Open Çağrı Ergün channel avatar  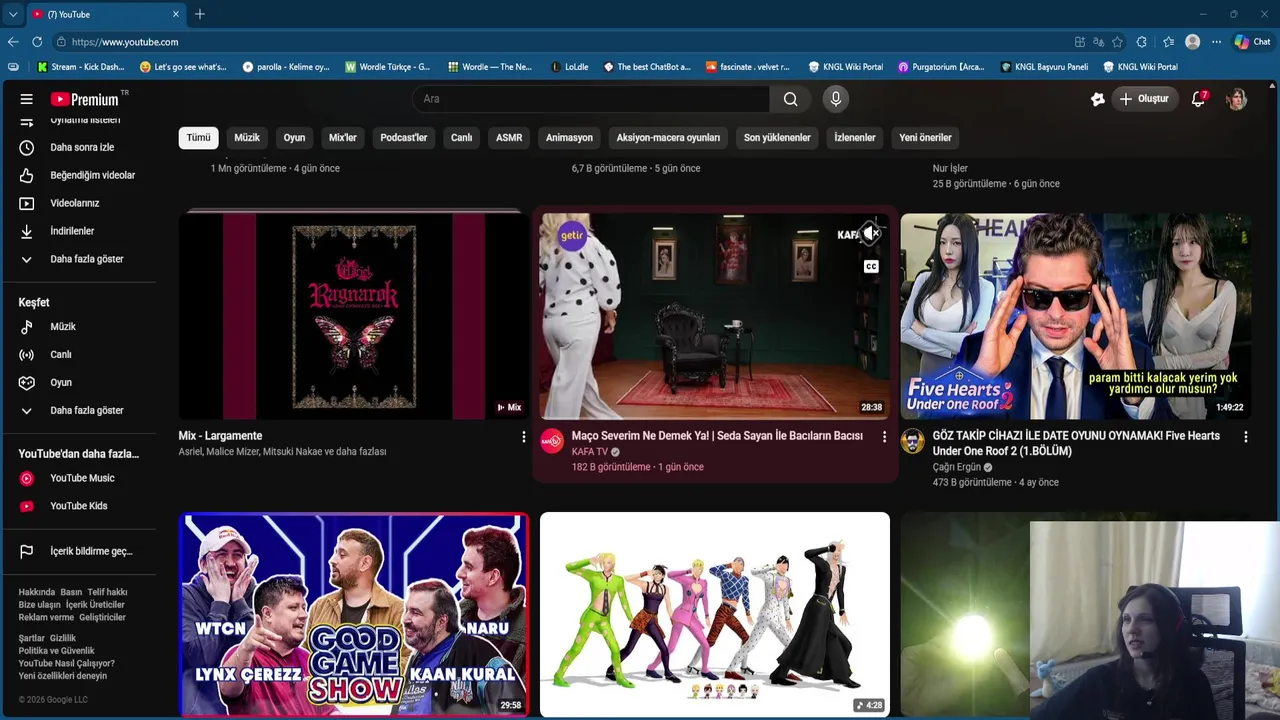(912, 441)
